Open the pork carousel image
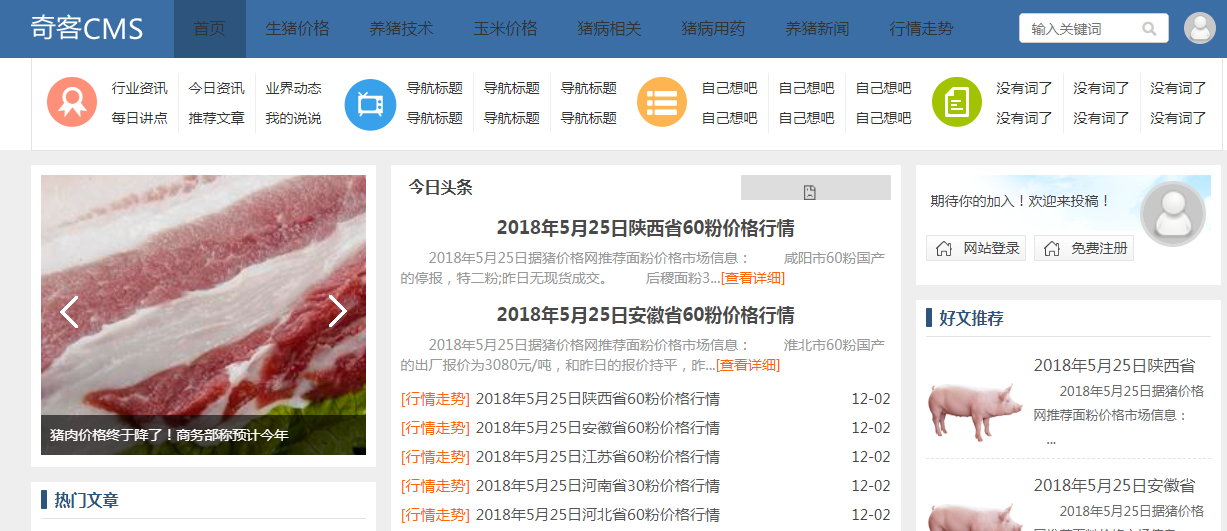This screenshot has height=531, width=1227. click(203, 315)
